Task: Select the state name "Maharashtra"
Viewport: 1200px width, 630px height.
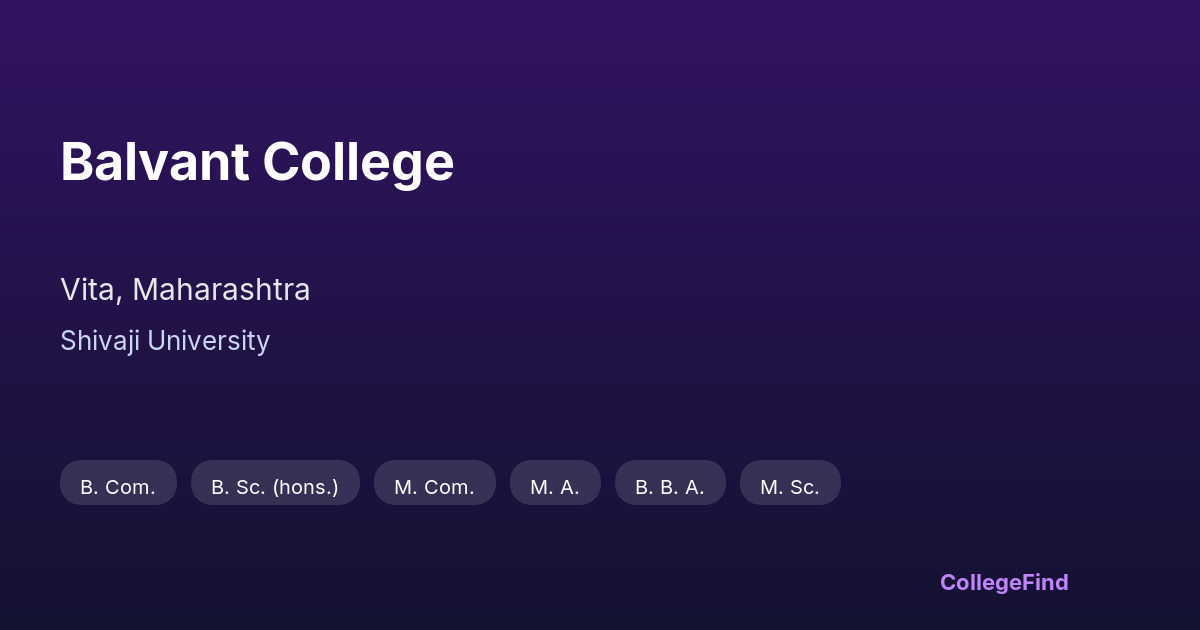Action: click(221, 290)
